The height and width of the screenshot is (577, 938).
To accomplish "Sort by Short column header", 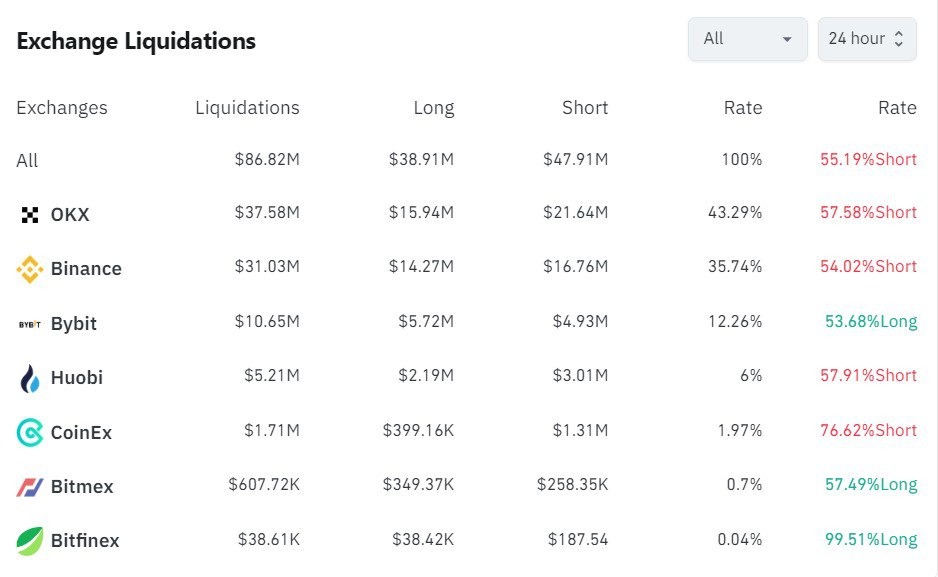I will pos(584,108).
